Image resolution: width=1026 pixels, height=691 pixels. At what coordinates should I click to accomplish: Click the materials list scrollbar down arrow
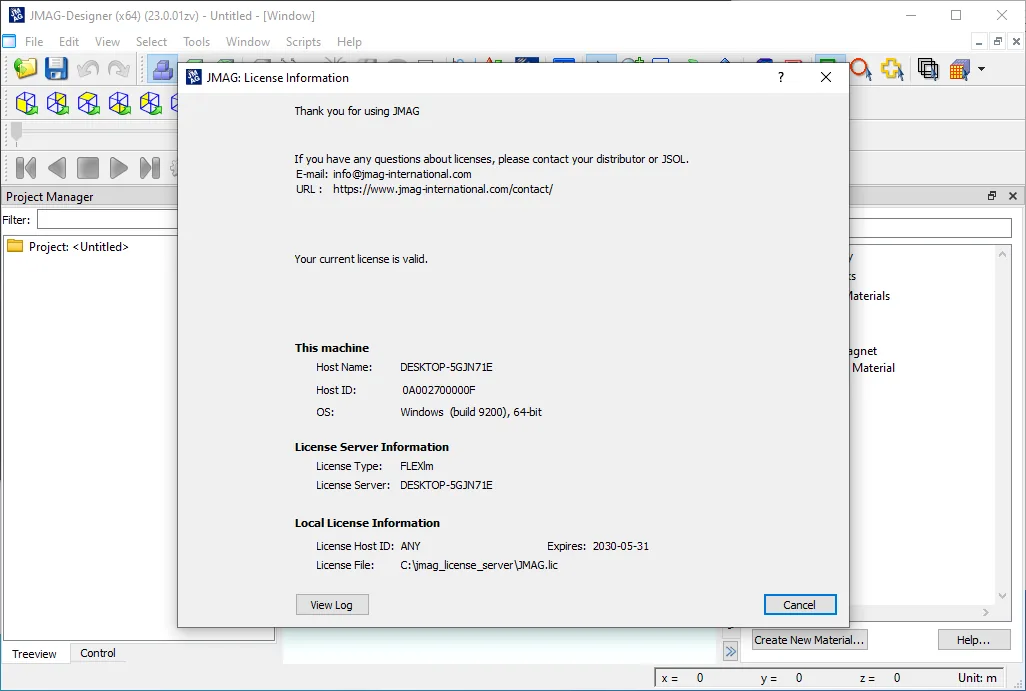tap(1002, 595)
